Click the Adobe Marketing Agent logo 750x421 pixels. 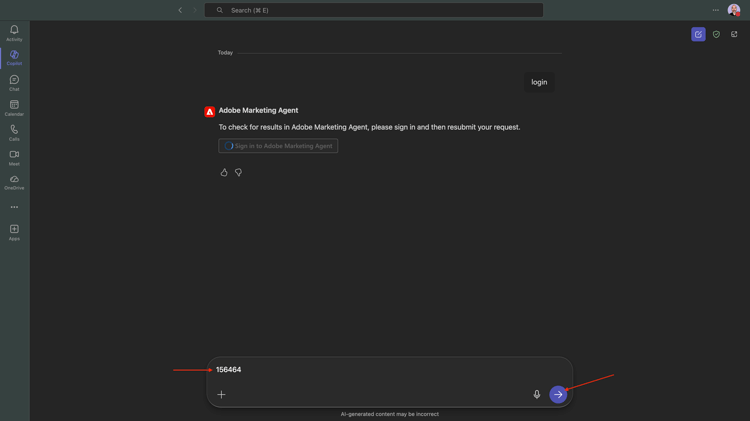[210, 111]
